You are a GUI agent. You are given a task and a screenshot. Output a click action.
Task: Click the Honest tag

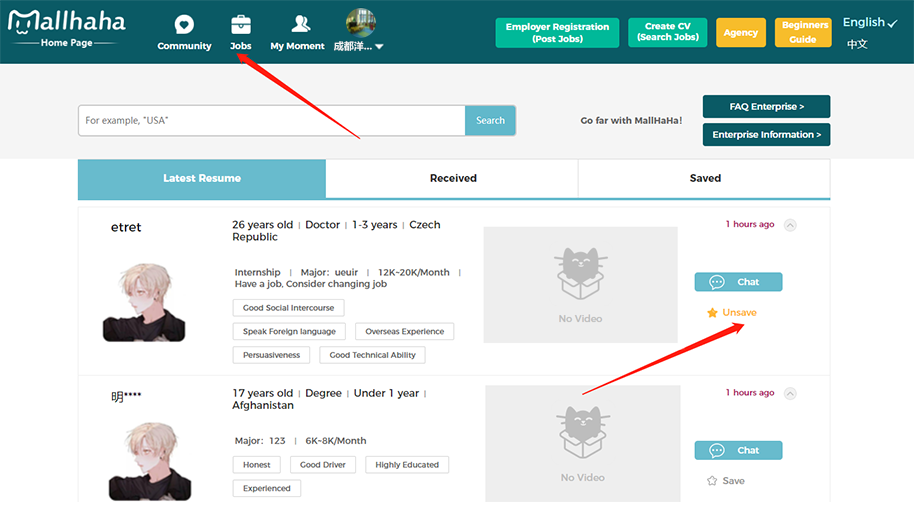[256, 465]
